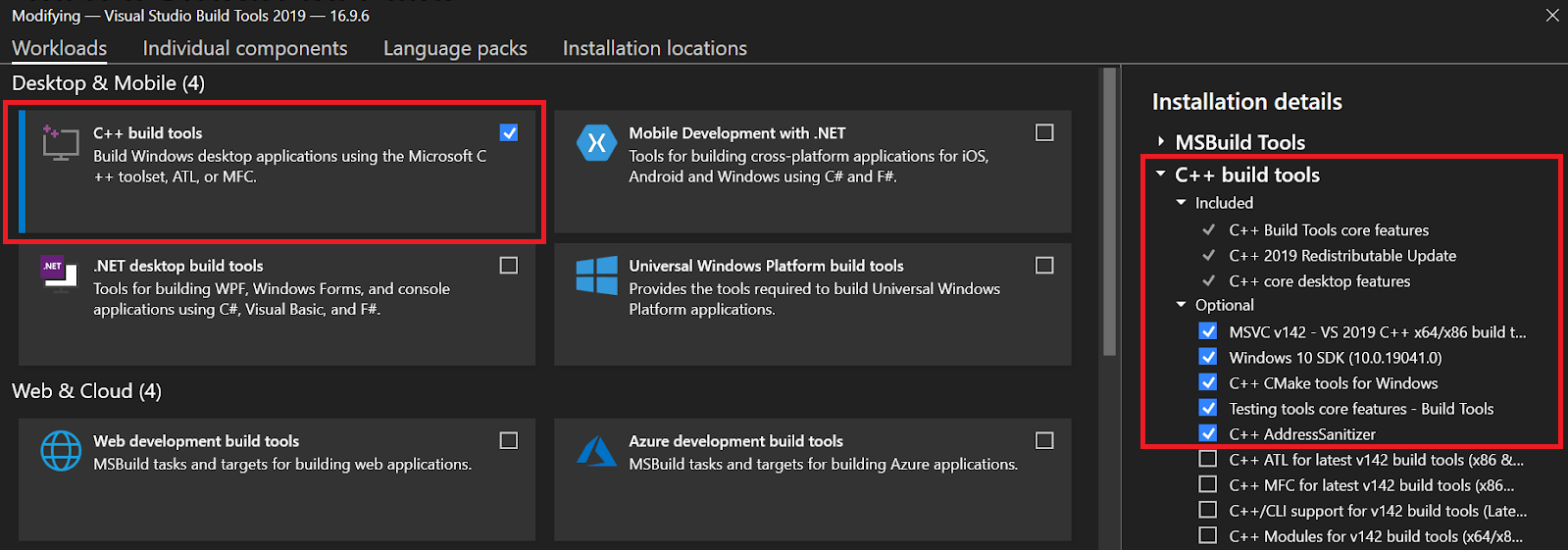Image resolution: width=1568 pixels, height=550 pixels.
Task: Click the workloads list vertical scrollbar
Action: (1109, 211)
